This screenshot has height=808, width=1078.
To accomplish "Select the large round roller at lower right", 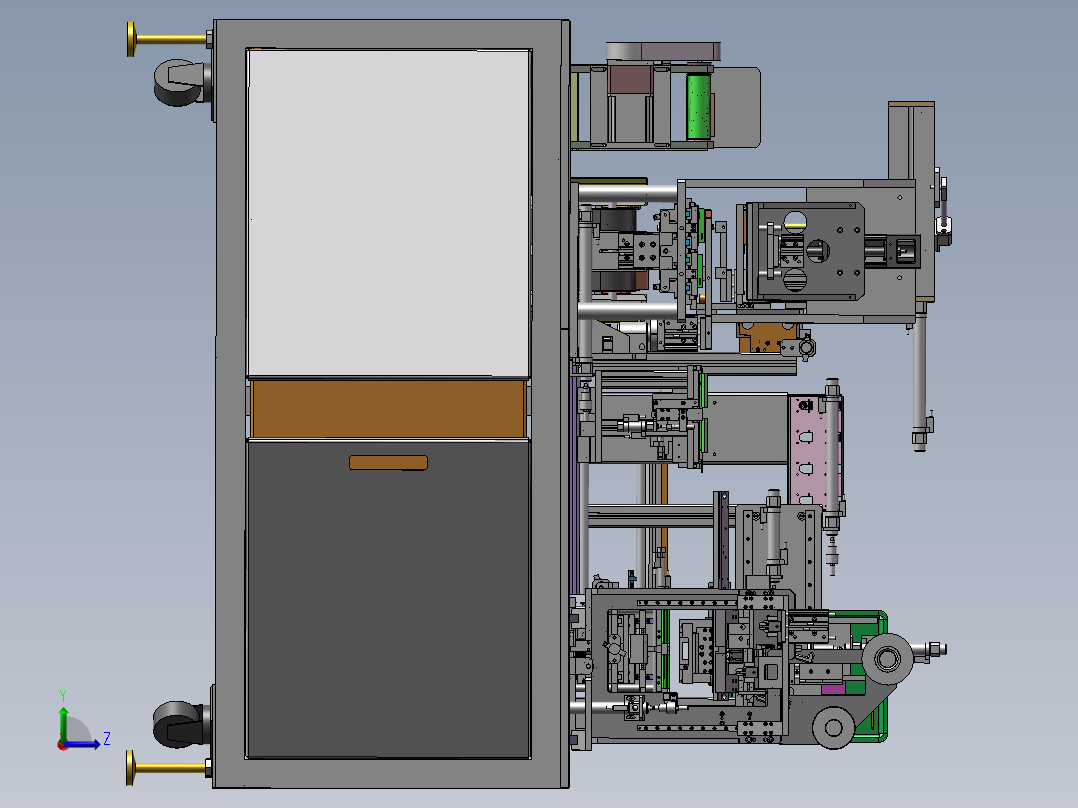I will pyautogui.click(x=887, y=659).
